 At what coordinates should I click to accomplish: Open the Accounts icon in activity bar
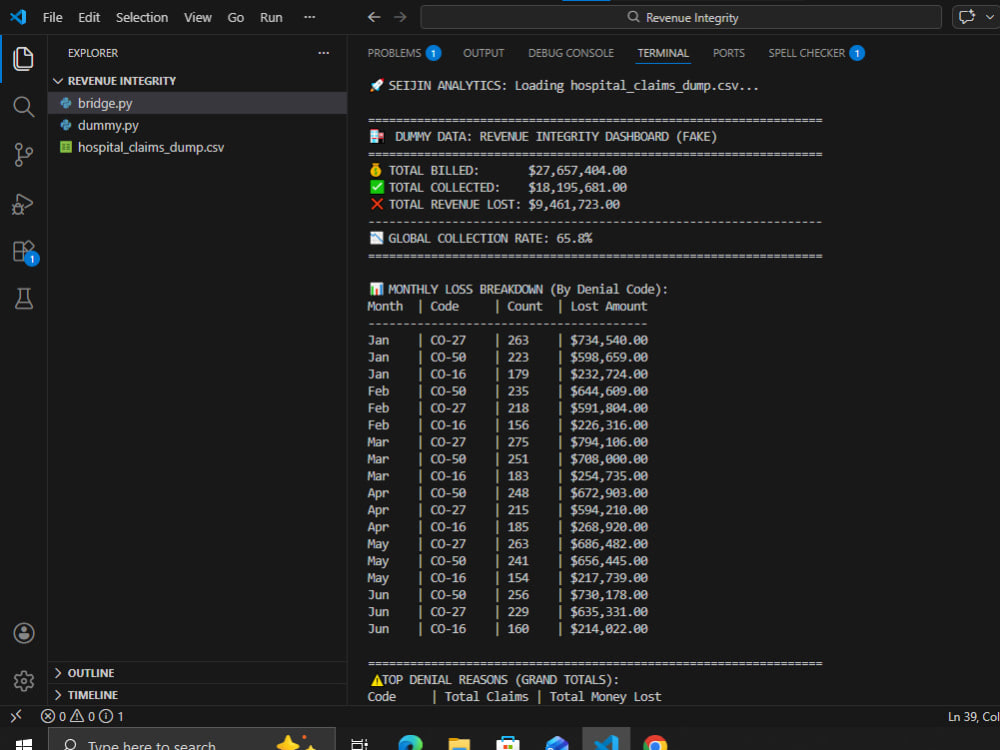[24, 633]
